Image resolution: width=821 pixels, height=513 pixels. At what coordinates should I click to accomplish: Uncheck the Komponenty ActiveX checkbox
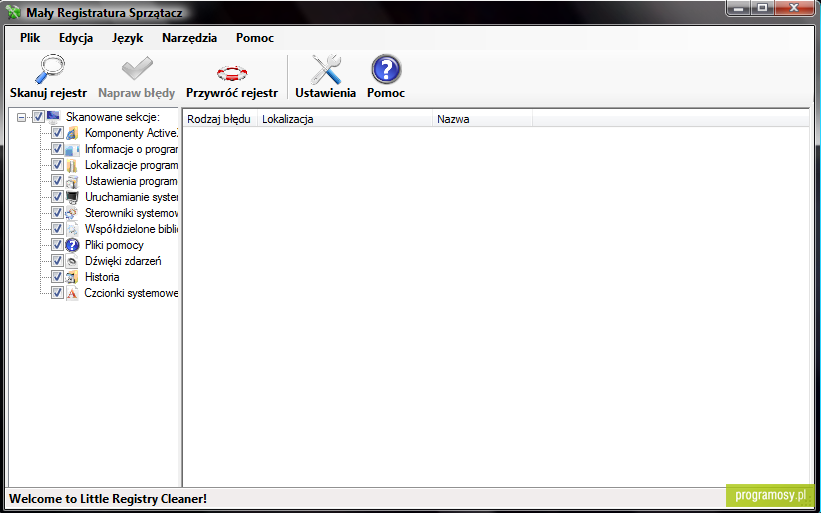tap(57, 133)
